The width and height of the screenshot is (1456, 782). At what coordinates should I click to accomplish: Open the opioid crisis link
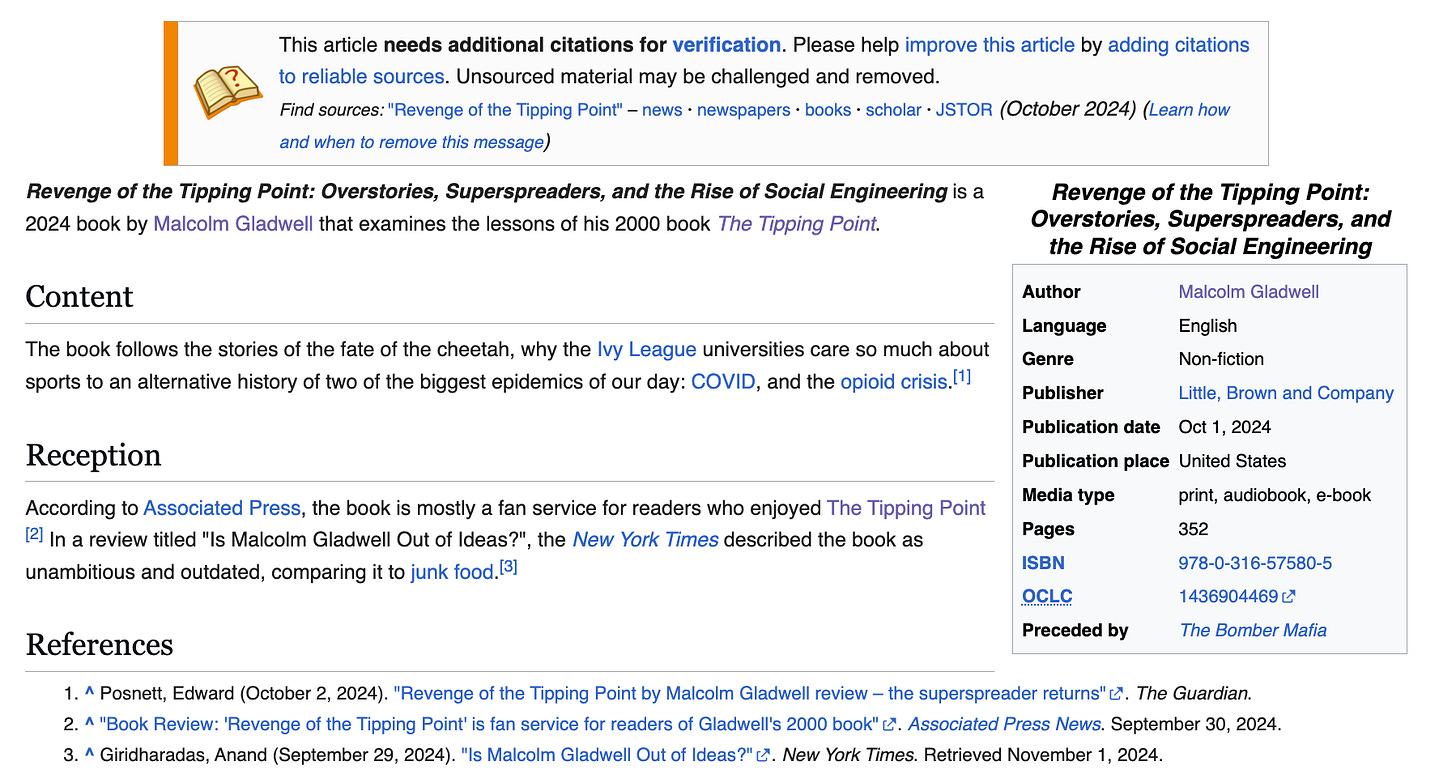(894, 382)
